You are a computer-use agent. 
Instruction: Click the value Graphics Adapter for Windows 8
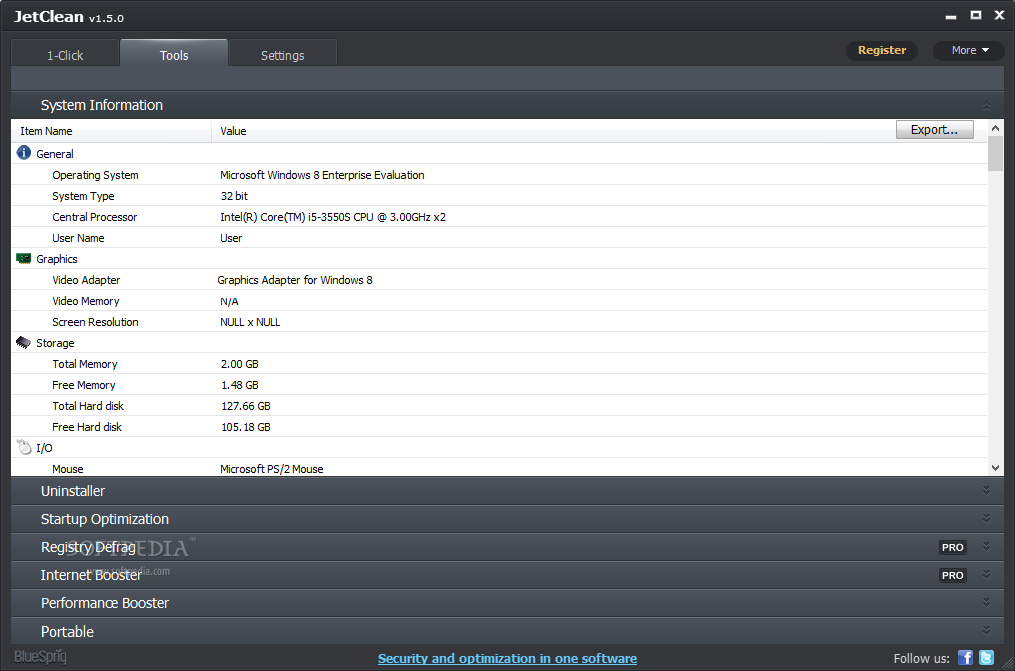pos(295,280)
